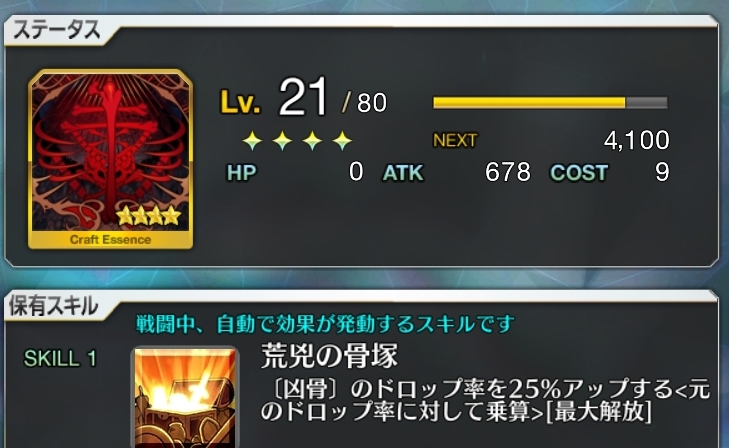Click the skill name 荒兜の骨塚
The height and width of the screenshot is (448, 729).
pos(330,356)
